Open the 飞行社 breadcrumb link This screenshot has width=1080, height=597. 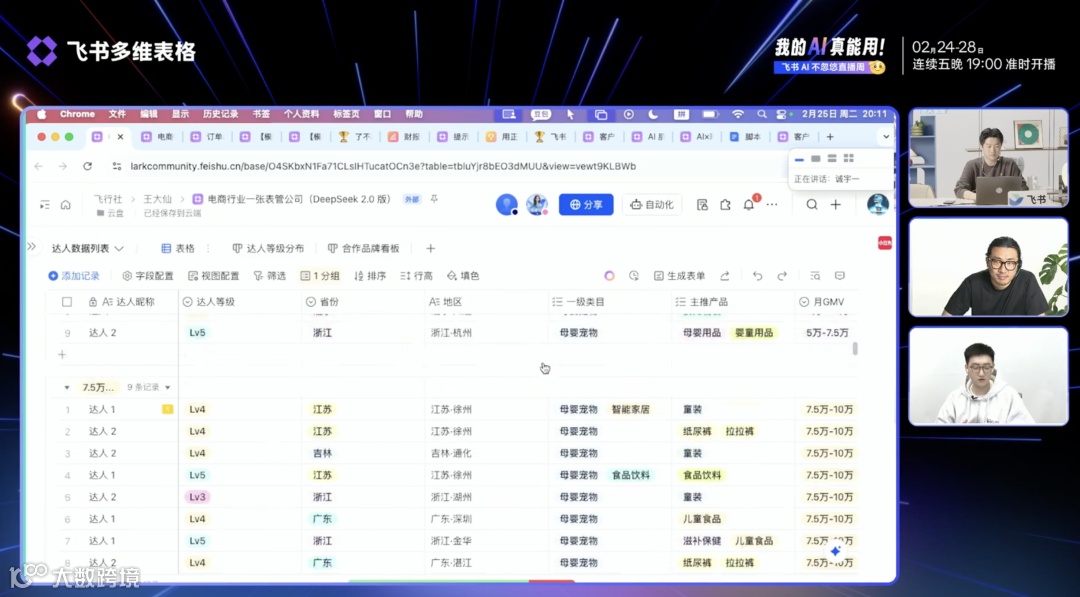pyautogui.click(x=108, y=199)
